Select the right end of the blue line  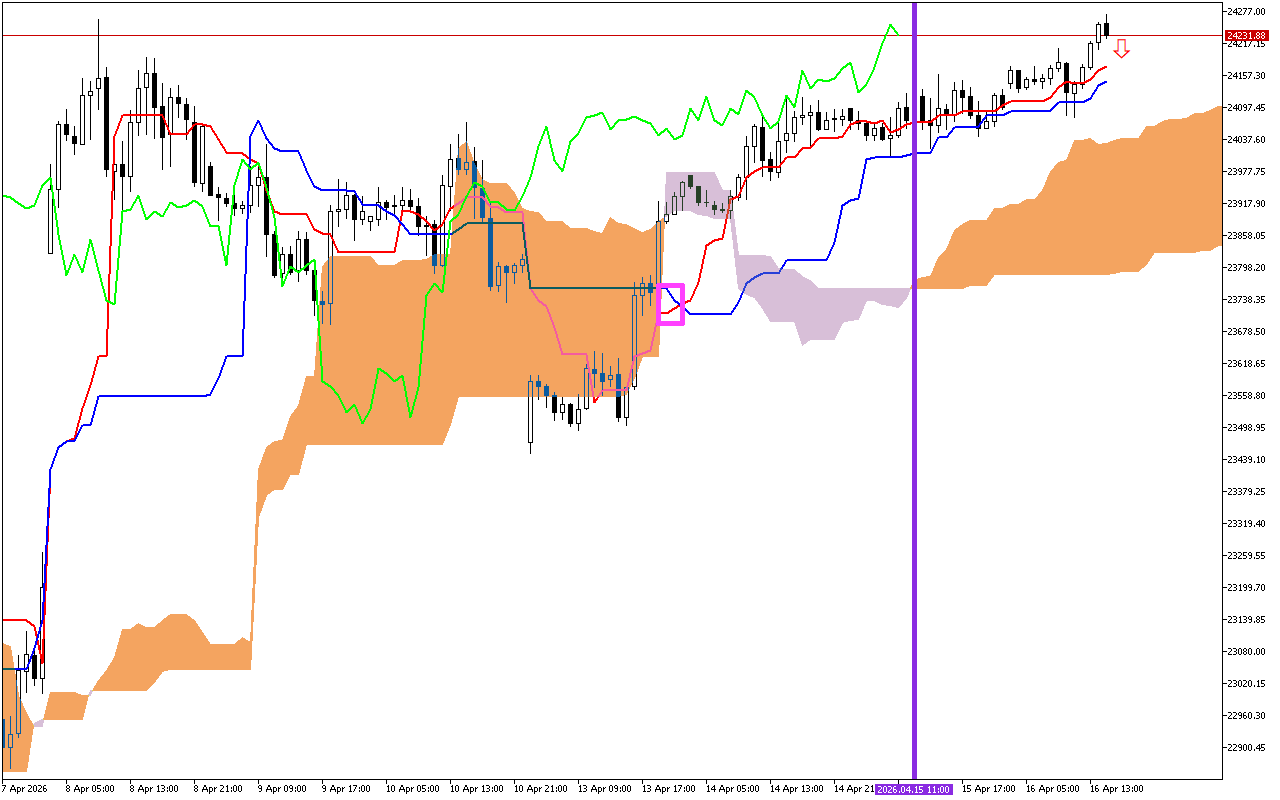click(1105, 82)
